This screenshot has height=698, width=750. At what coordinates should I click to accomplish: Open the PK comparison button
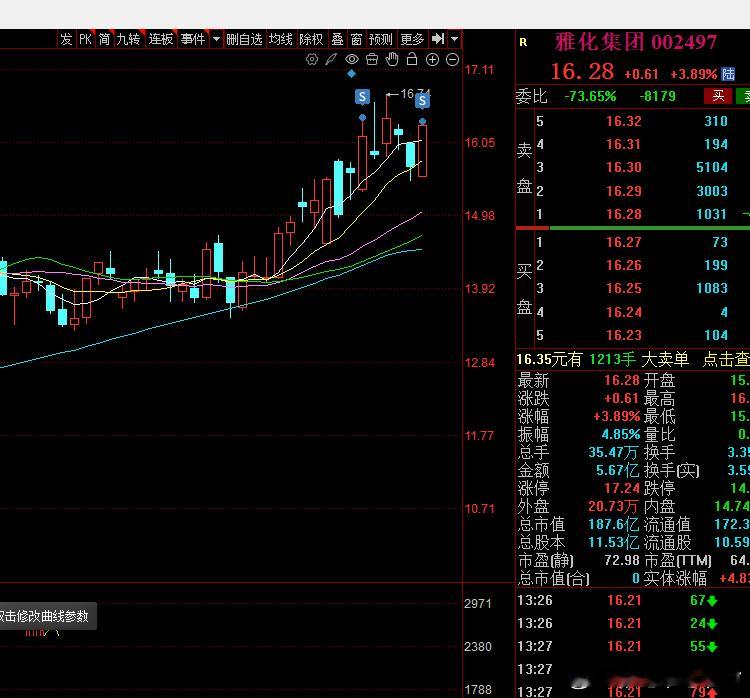85,39
